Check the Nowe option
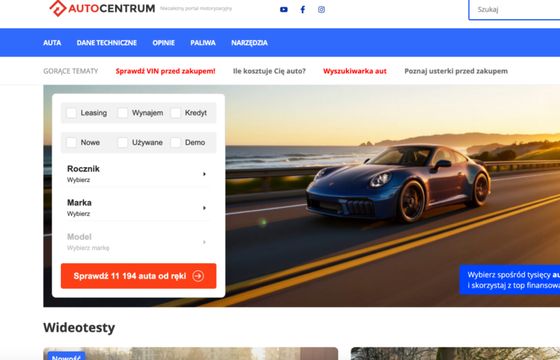This screenshot has height=360, width=560. [x=71, y=142]
